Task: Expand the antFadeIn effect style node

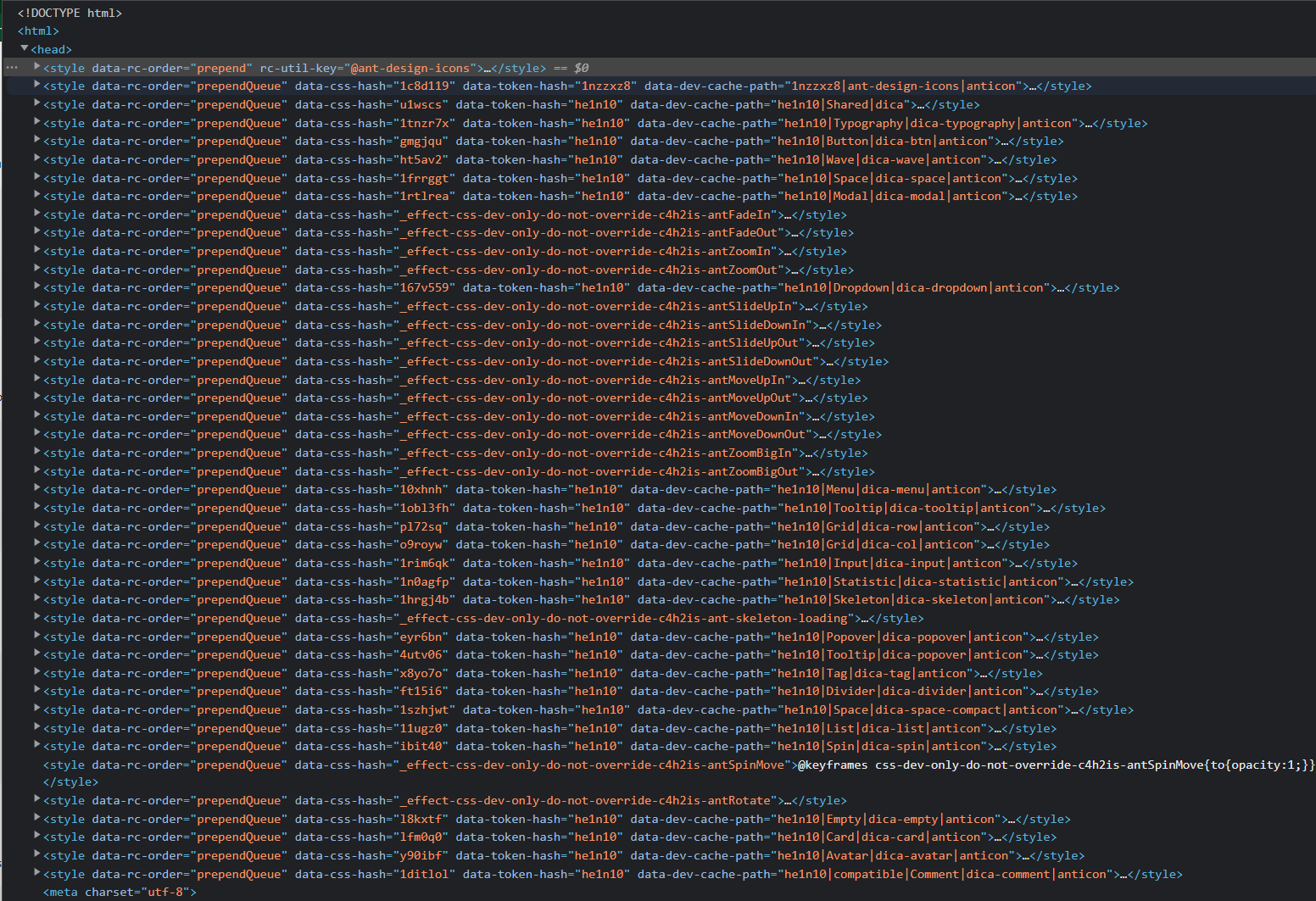Action: click(x=36, y=214)
